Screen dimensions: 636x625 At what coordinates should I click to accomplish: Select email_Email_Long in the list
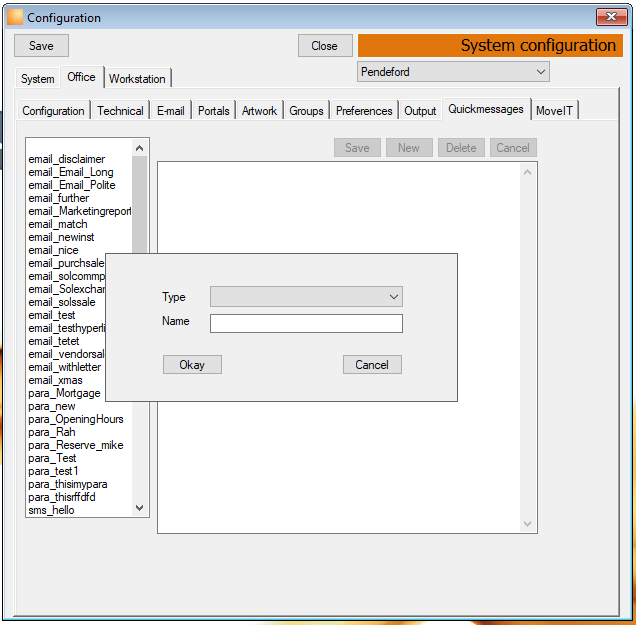[71, 172]
